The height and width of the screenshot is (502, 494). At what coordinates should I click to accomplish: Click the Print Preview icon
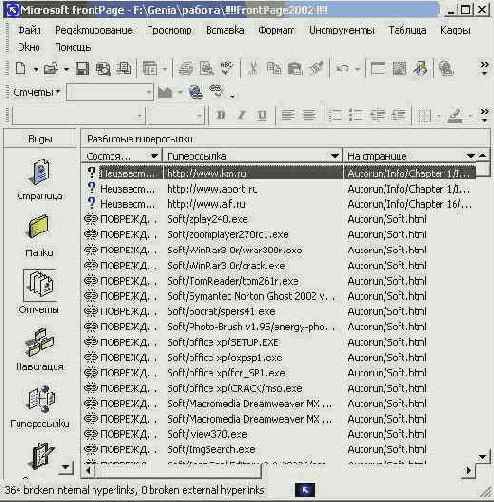click(207, 69)
